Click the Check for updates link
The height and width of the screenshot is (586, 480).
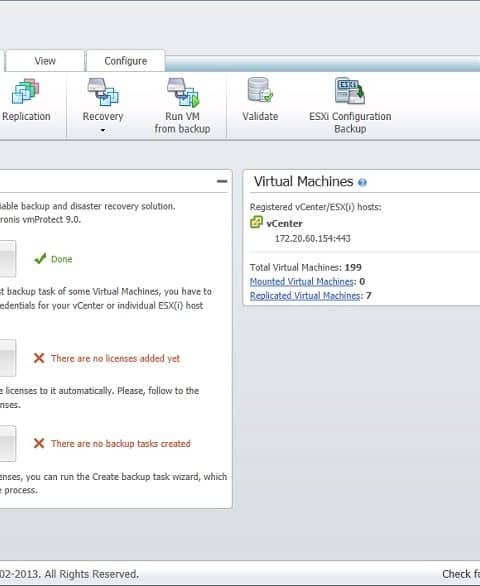coord(461,574)
